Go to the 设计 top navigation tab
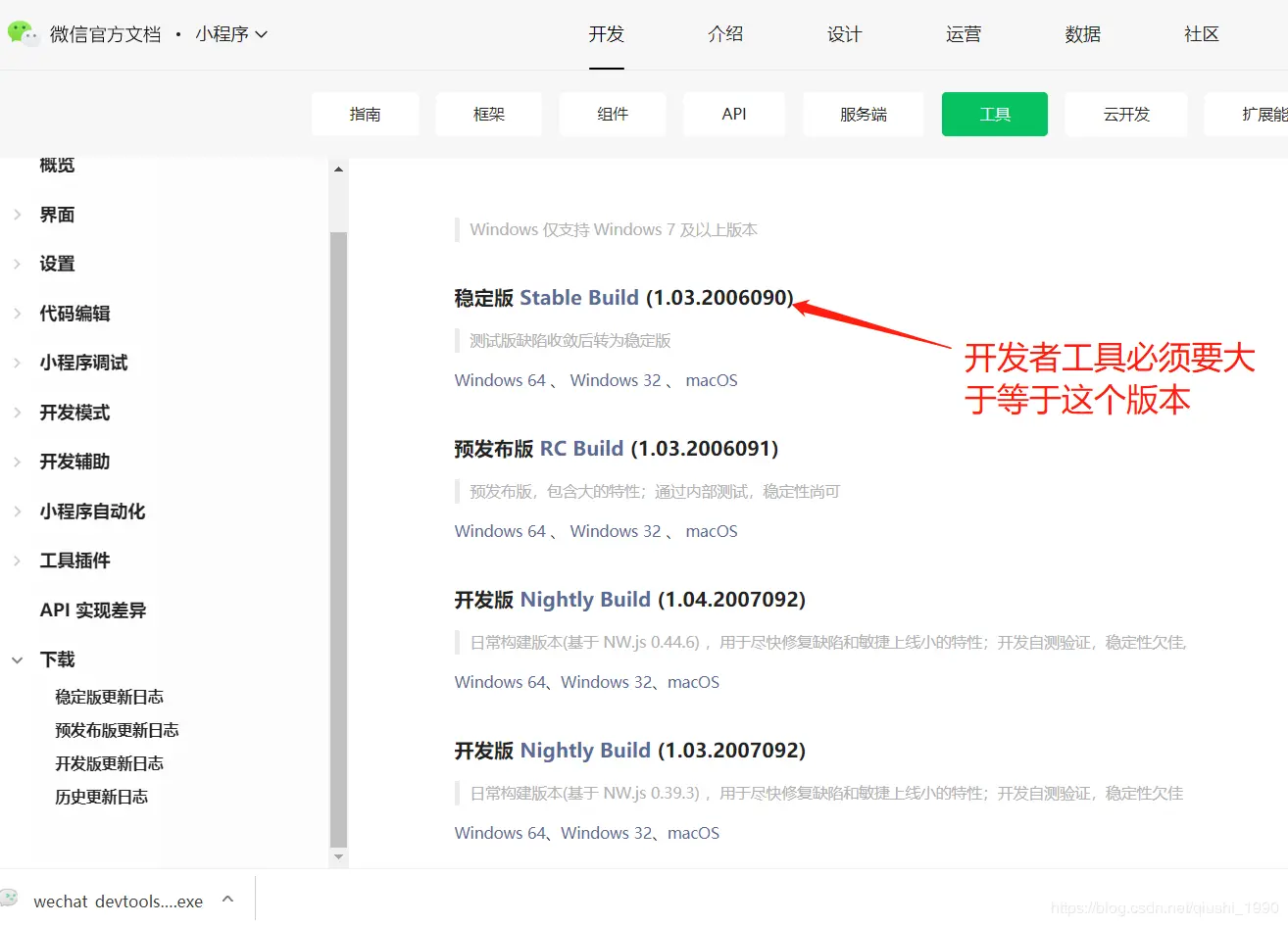This screenshot has height=926, width=1288. [x=844, y=34]
